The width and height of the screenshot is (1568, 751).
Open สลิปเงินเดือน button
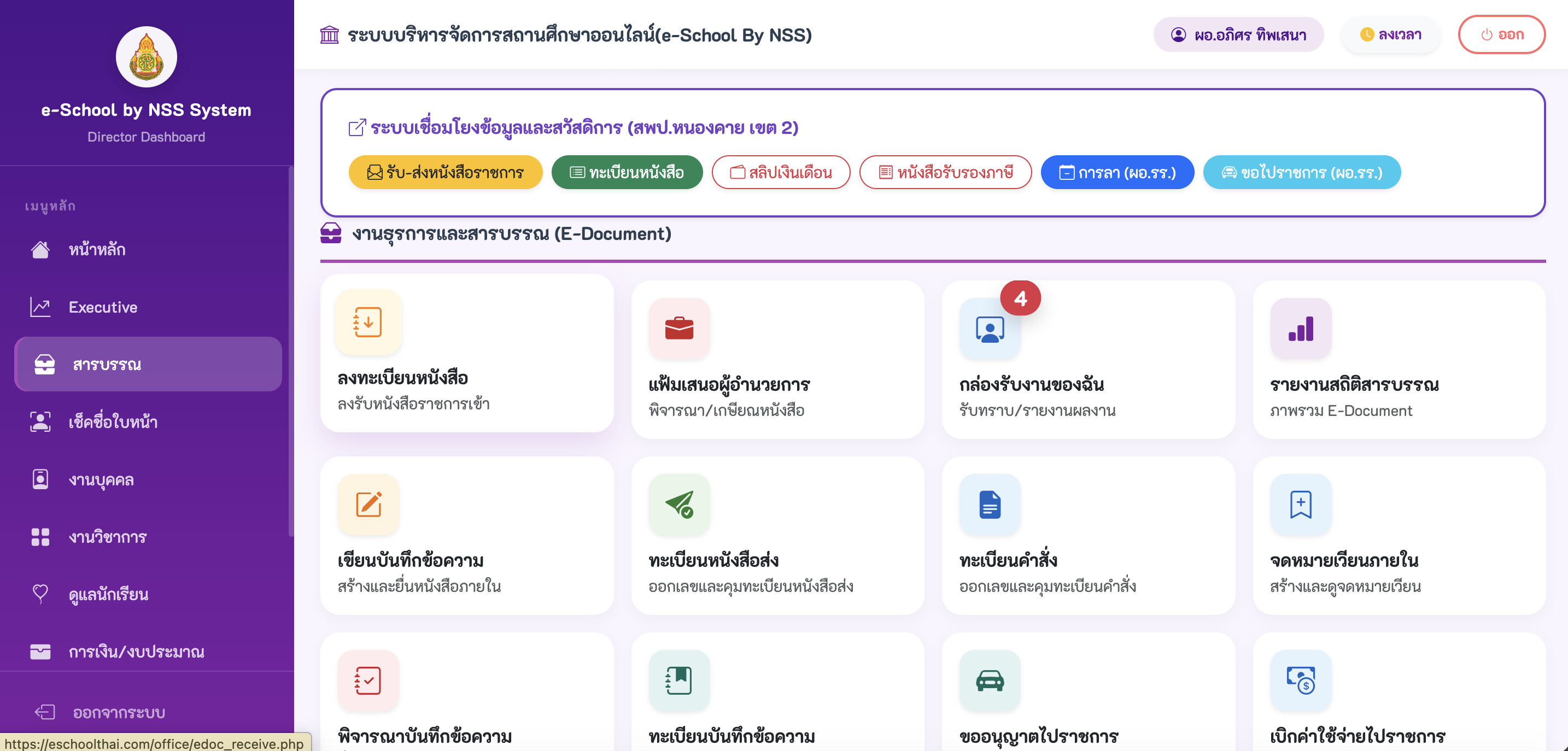[x=781, y=172]
